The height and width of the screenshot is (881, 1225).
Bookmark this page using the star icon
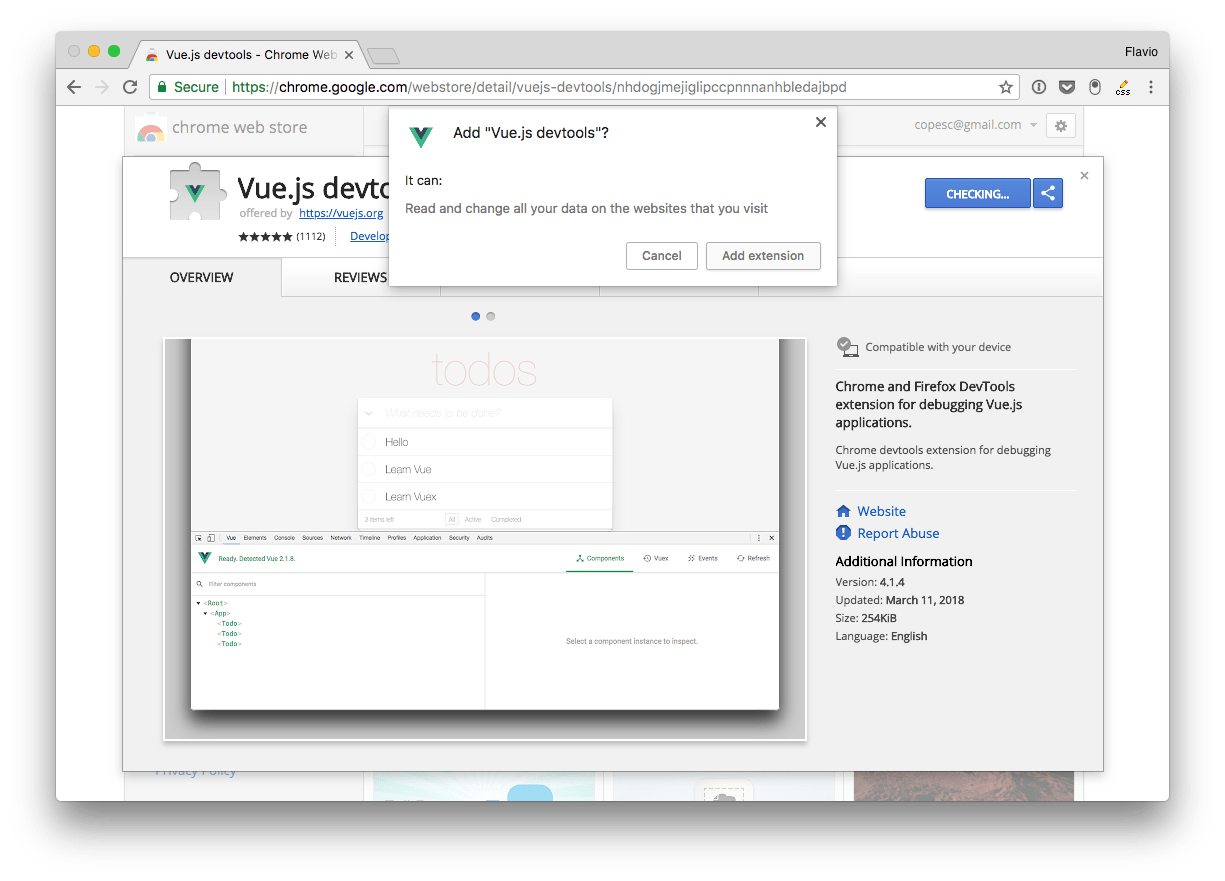(1006, 87)
